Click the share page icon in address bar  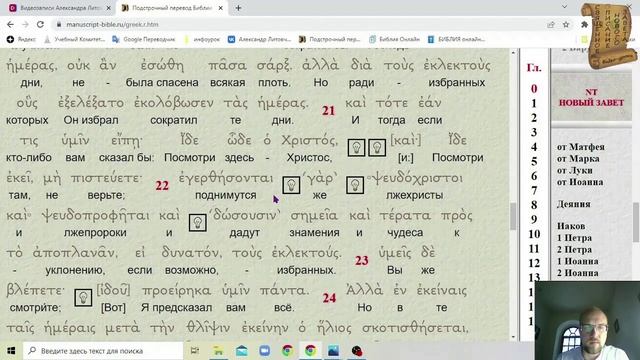(551, 24)
